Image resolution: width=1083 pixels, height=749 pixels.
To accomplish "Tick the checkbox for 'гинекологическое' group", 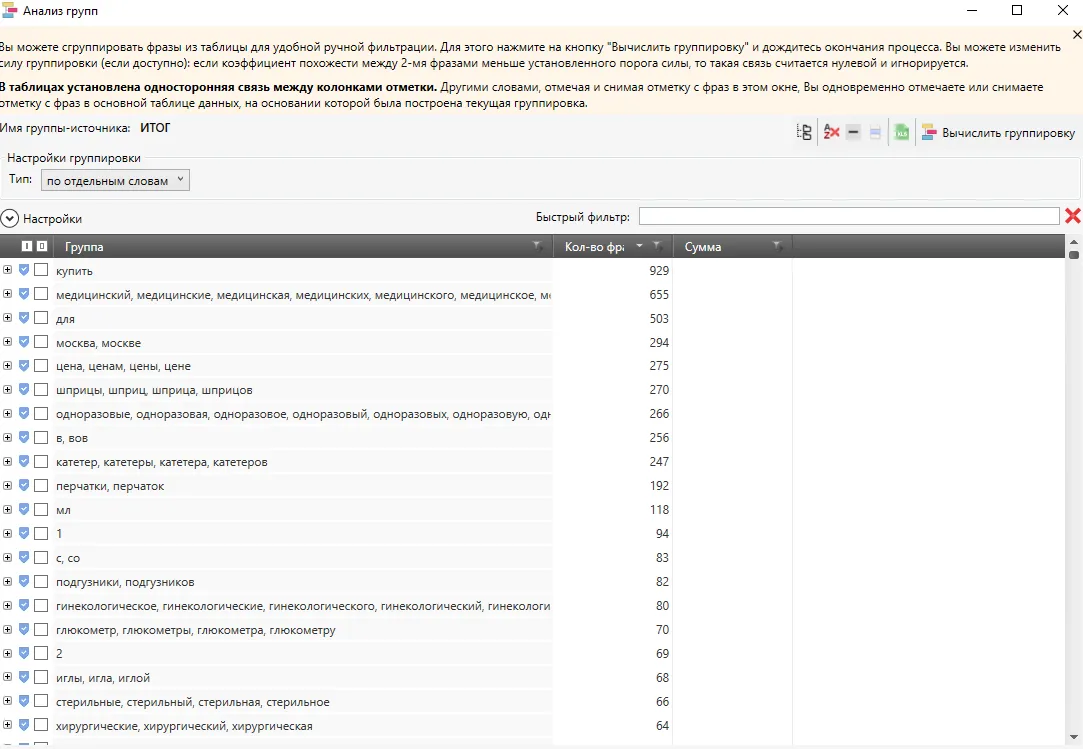I will [41, 605].
